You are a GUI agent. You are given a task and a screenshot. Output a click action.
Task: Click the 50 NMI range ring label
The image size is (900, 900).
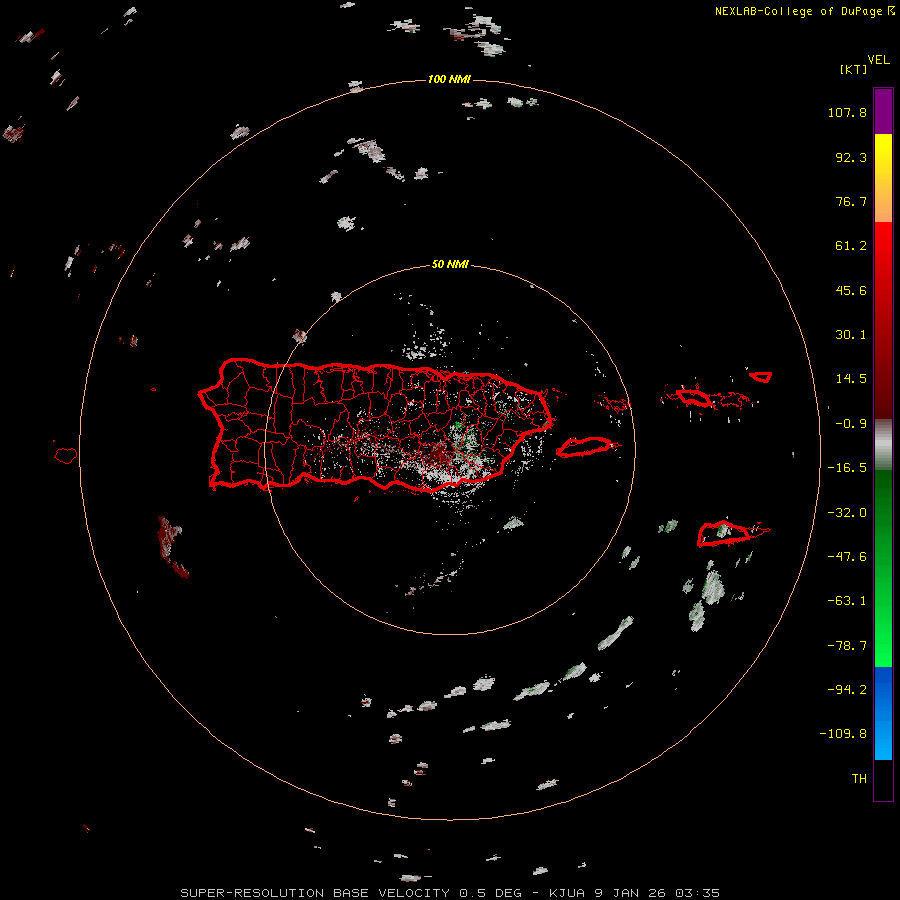[x=450, y=264]
